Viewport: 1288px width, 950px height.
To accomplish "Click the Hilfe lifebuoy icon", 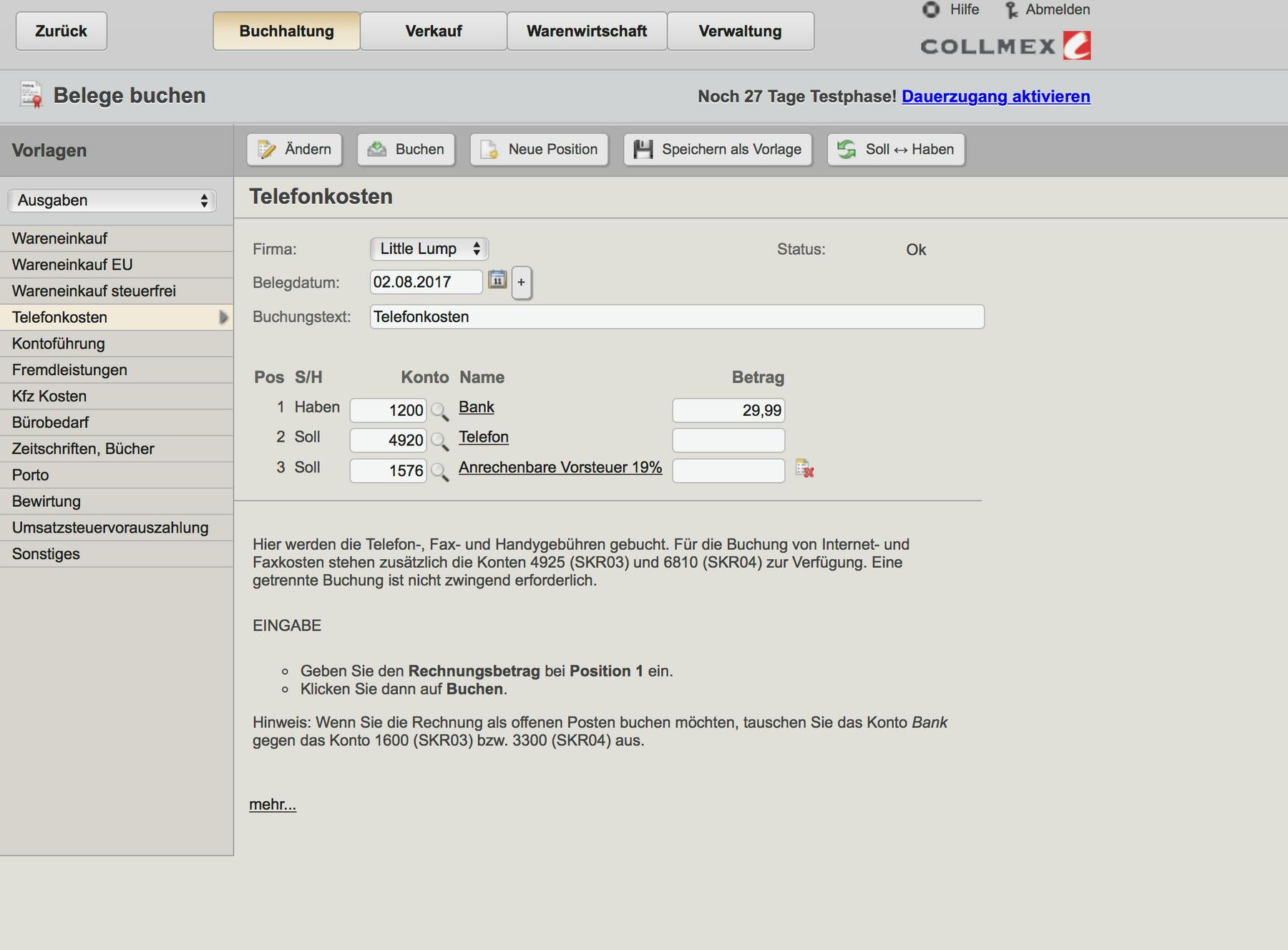I will point(931,9).
